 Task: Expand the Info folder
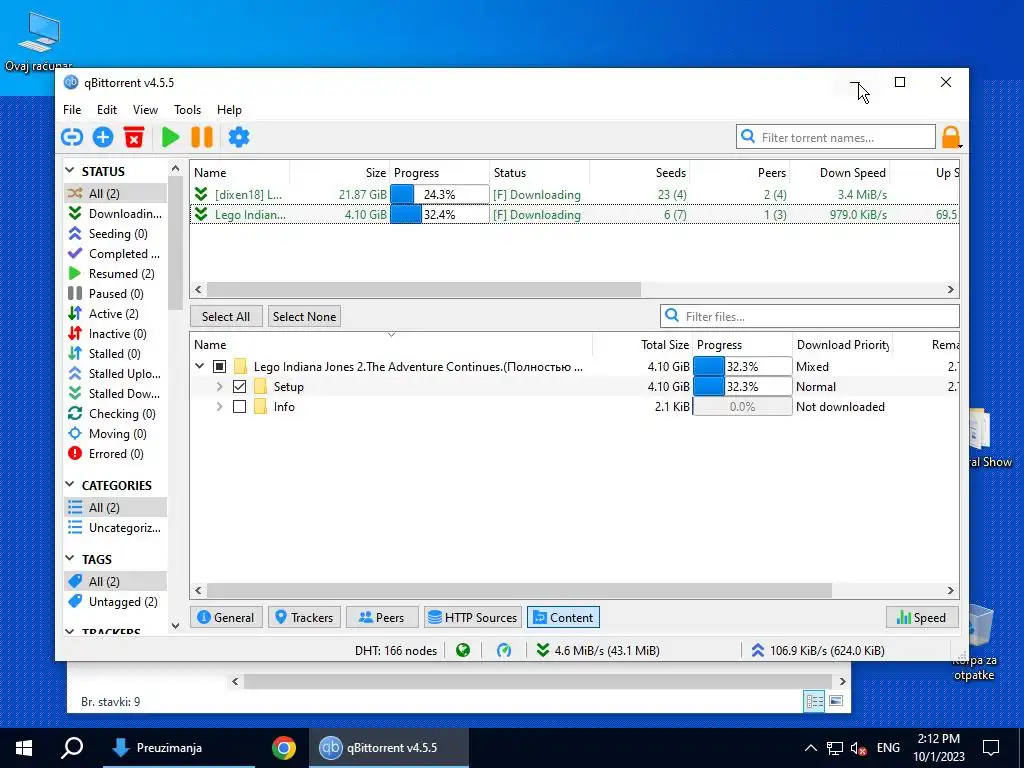coord(219,407)
